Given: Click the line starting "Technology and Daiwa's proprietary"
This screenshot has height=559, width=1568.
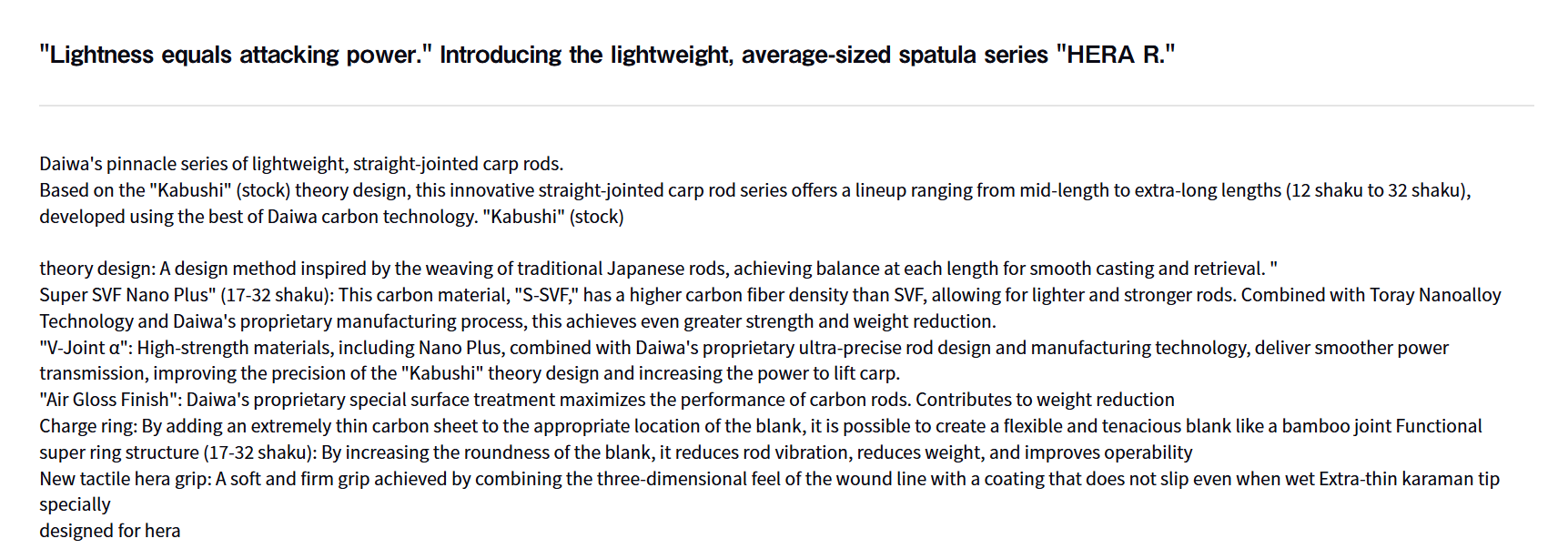Looking at the screenshot, I should 364,321.
